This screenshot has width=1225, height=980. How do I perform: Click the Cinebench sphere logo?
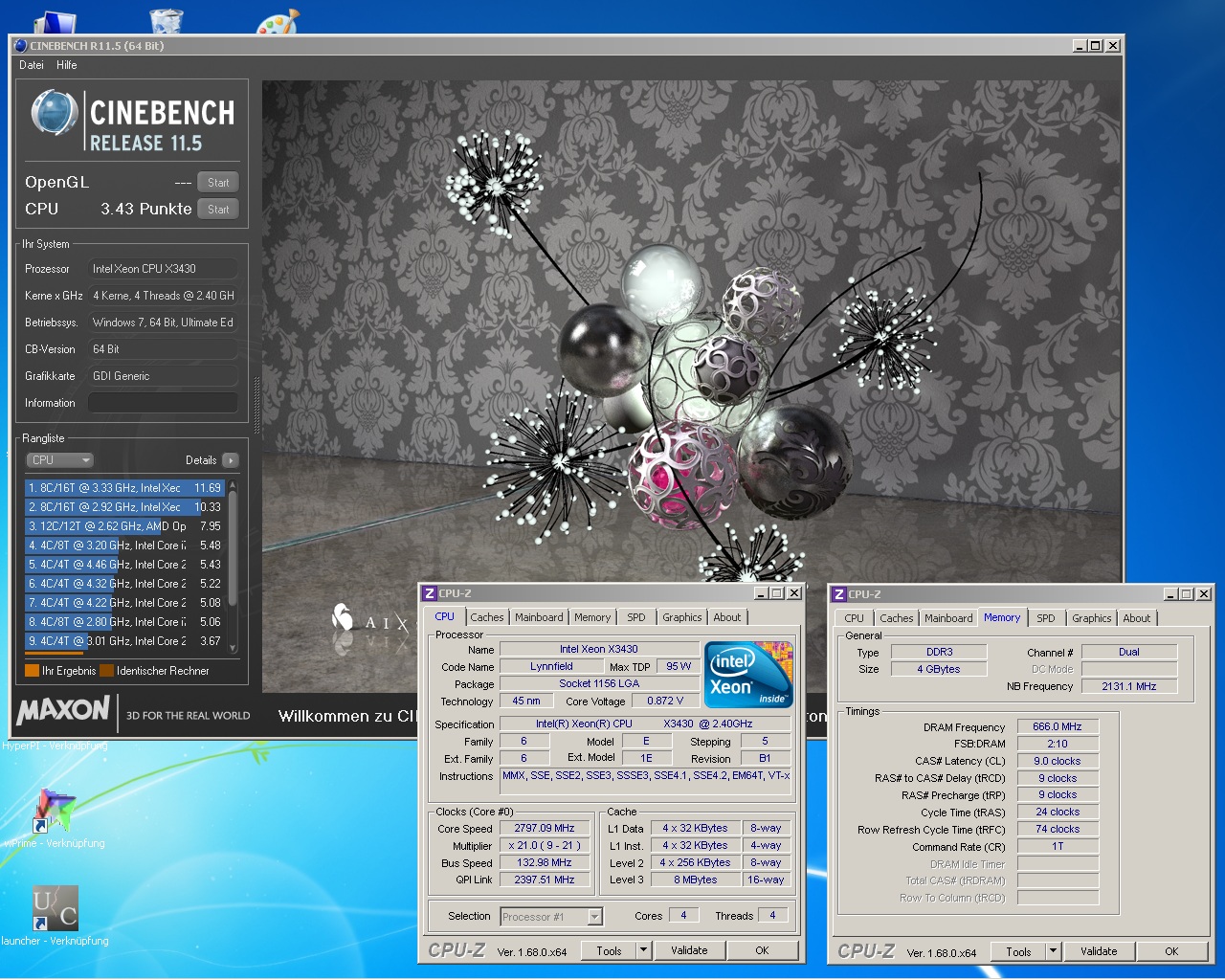coord(55,113)
